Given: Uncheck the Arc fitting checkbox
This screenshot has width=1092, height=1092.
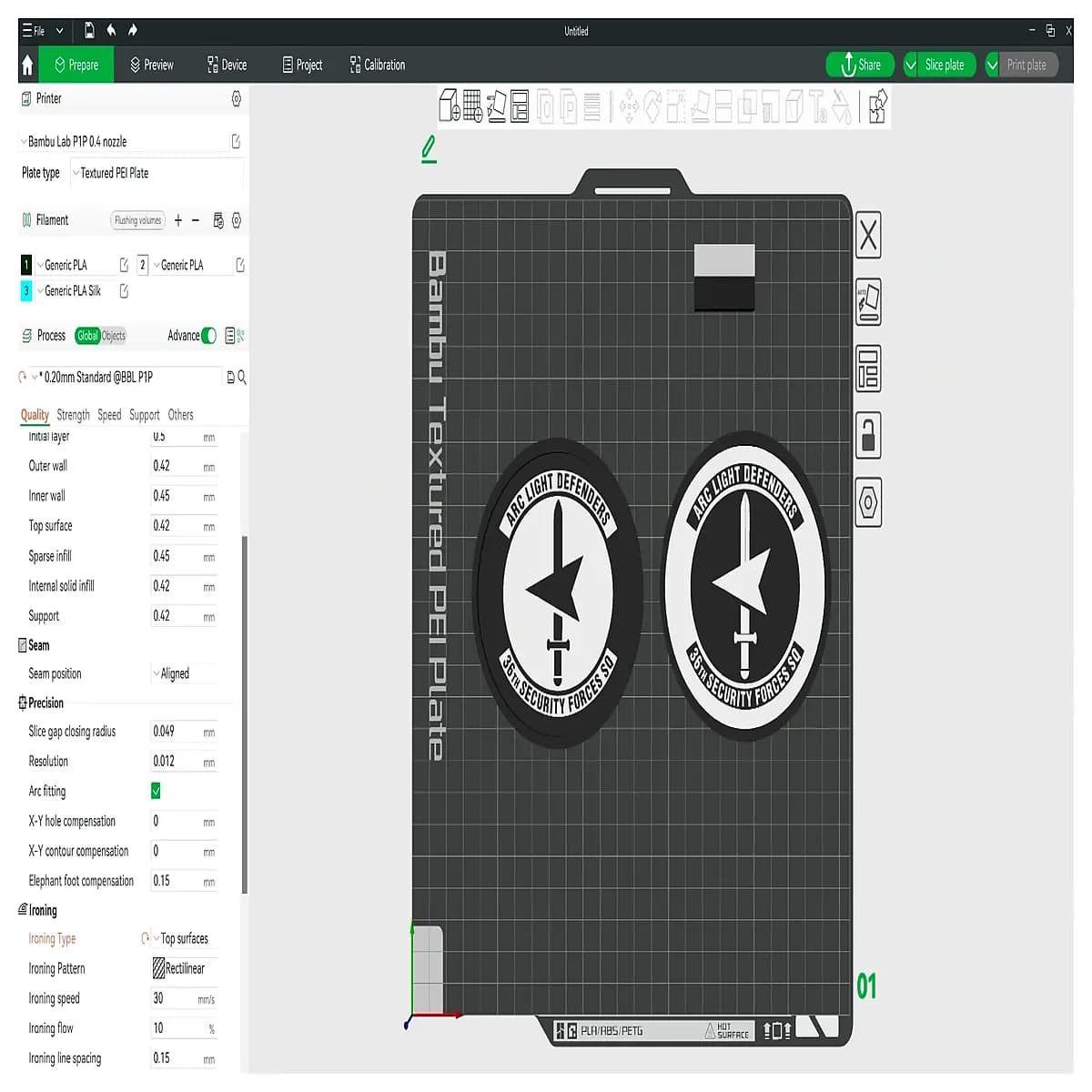Looking at the screenshot, I should click(x=157, y=791).
